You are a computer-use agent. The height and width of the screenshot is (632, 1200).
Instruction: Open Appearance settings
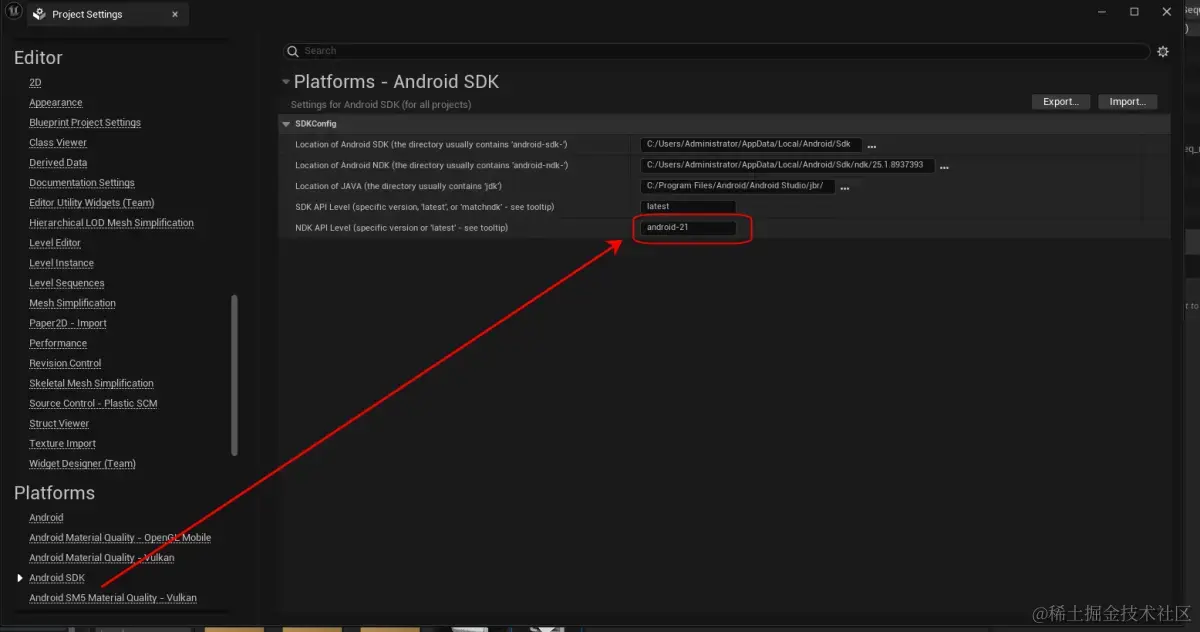click(56, 103)
